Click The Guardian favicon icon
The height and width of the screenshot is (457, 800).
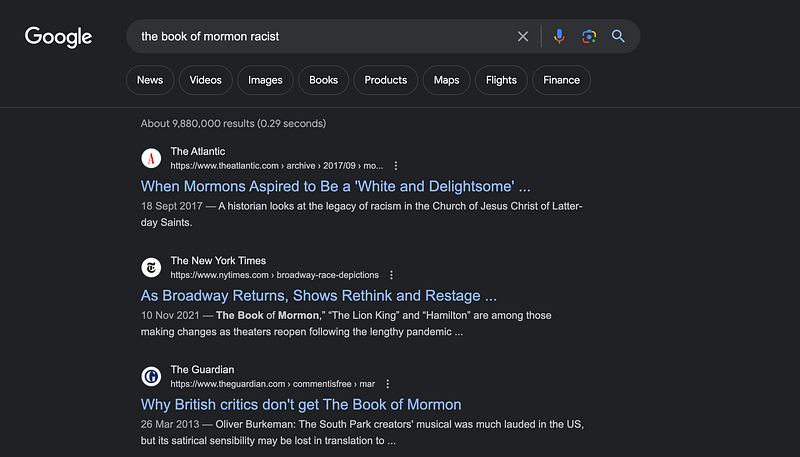[x=151, y=376]
